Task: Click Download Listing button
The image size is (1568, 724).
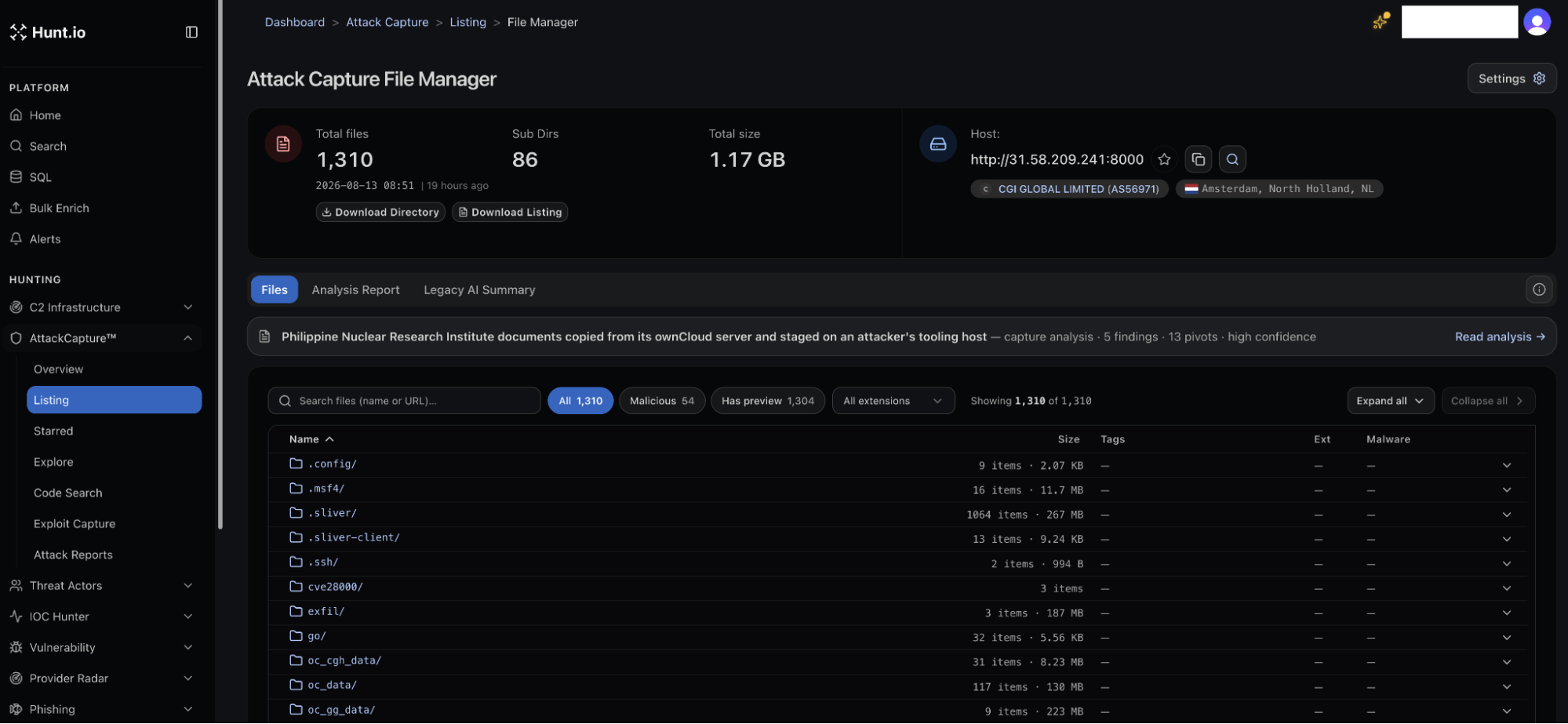Action: coord(510,212)
